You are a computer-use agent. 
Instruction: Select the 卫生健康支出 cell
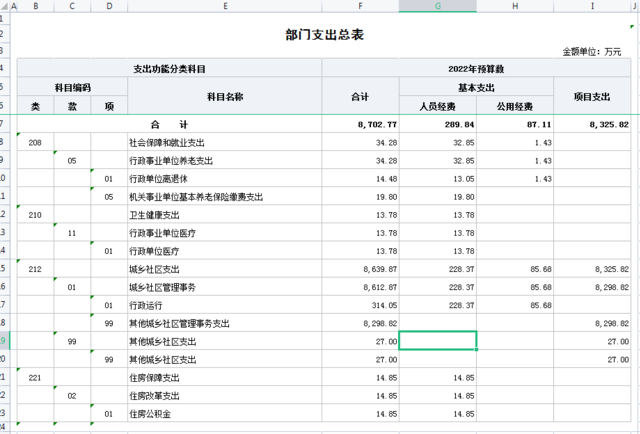[224, 214]
